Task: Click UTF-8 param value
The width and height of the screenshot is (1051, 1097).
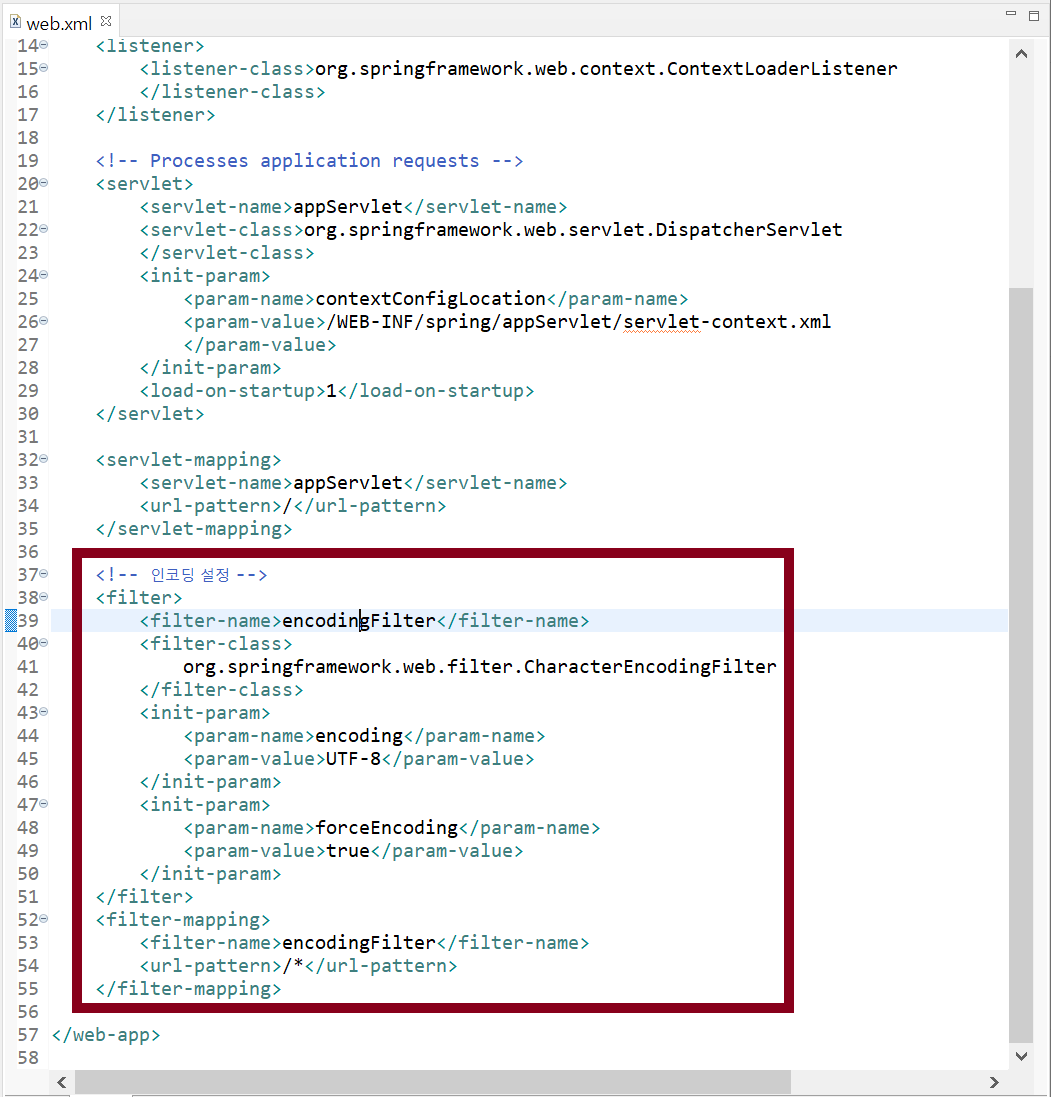Action: [353, 759]
